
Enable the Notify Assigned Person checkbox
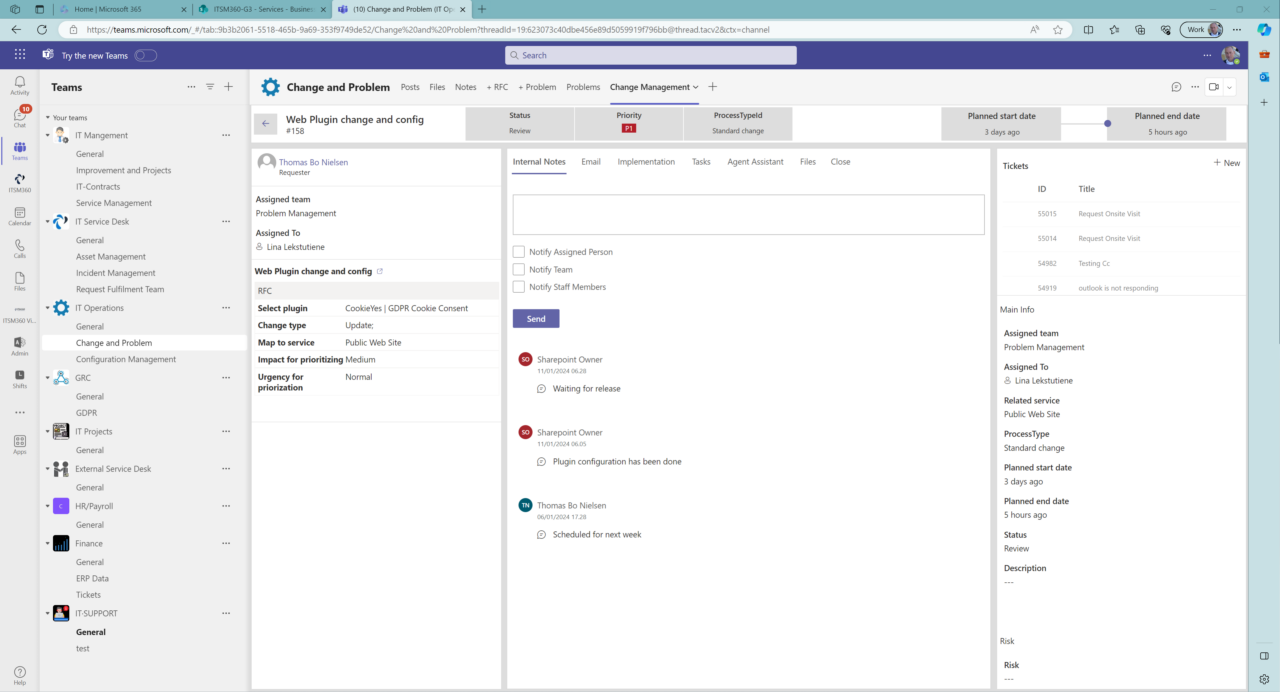518,251
